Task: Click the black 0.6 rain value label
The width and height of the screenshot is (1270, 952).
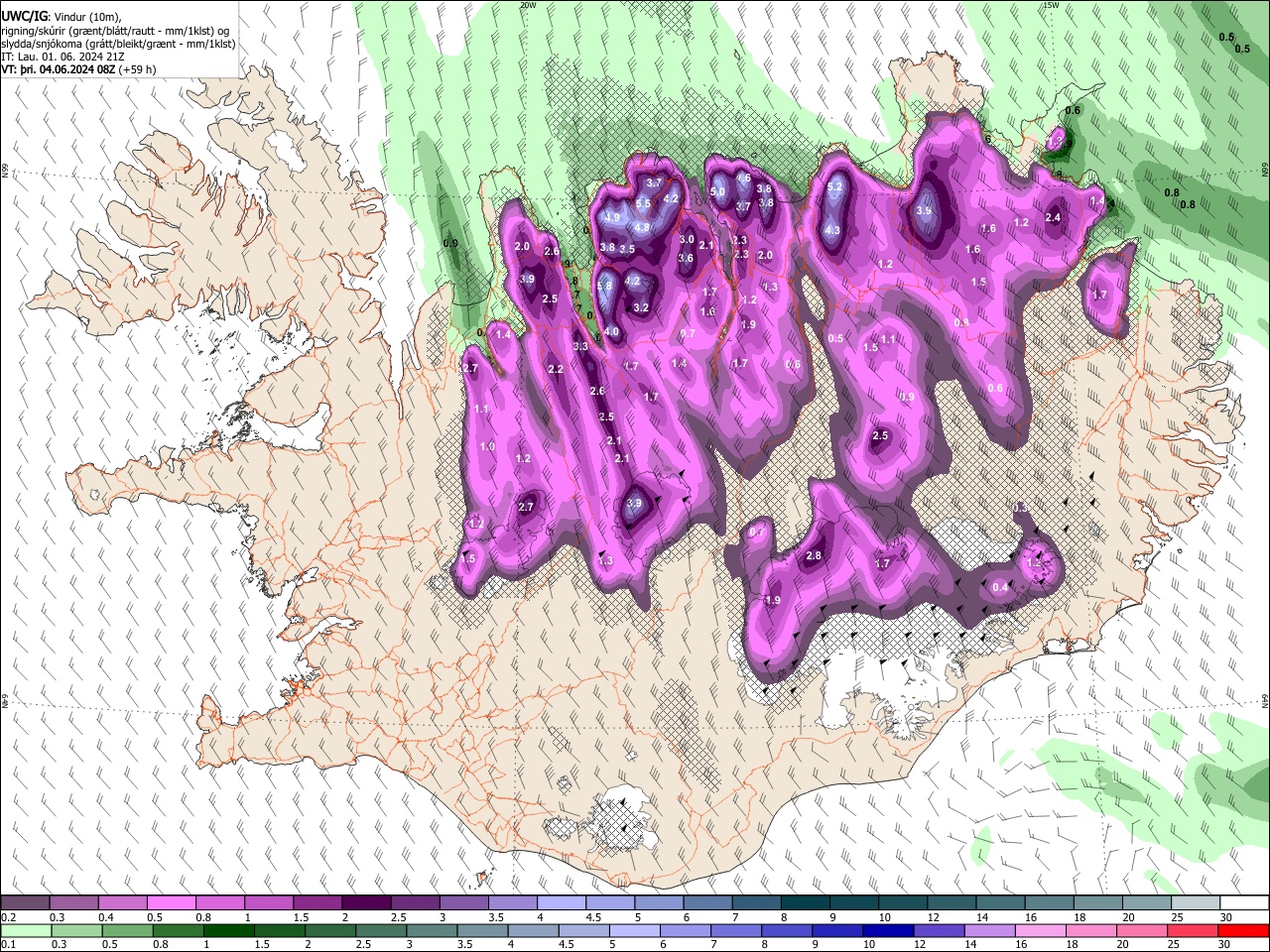Action: click(1073, 110)
